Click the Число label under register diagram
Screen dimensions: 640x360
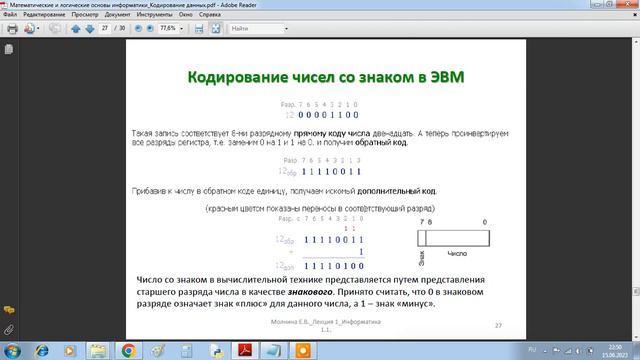[x=457, y=254]
